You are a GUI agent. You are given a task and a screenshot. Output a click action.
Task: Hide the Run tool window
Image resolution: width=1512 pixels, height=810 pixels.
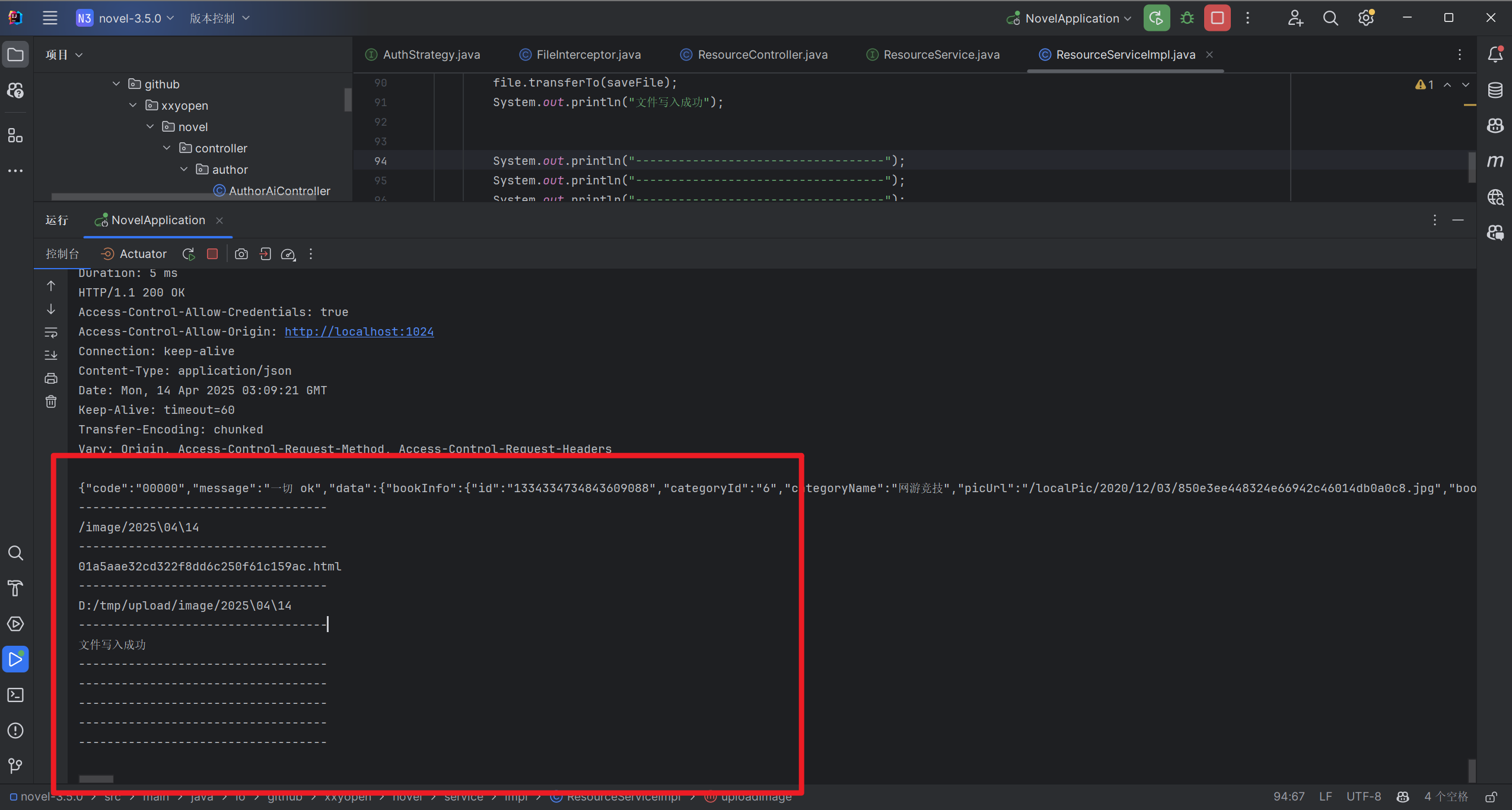(x=1458, y=221)
